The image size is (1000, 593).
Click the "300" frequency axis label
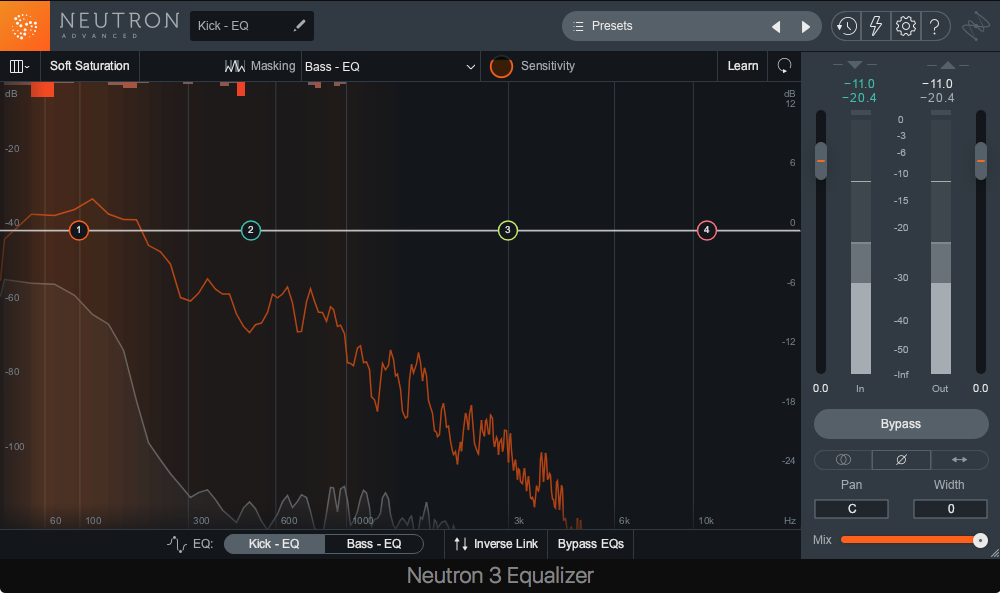(x=202, y=521)
